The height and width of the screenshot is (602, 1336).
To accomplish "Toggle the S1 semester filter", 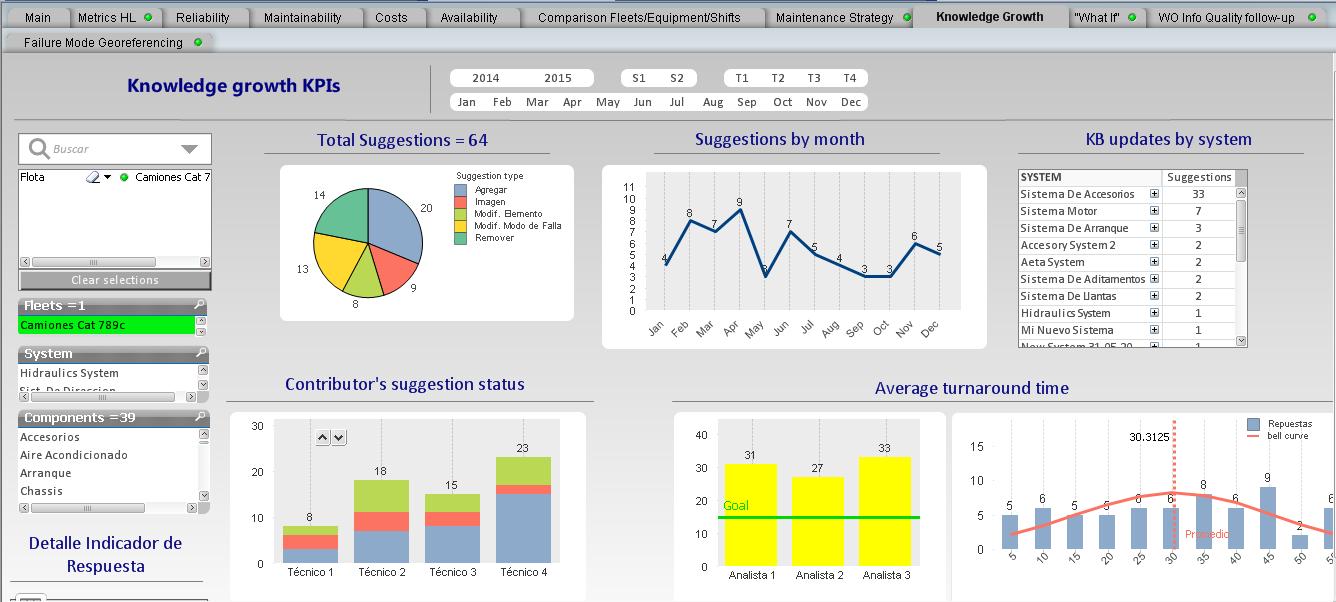I will (639, 78).
